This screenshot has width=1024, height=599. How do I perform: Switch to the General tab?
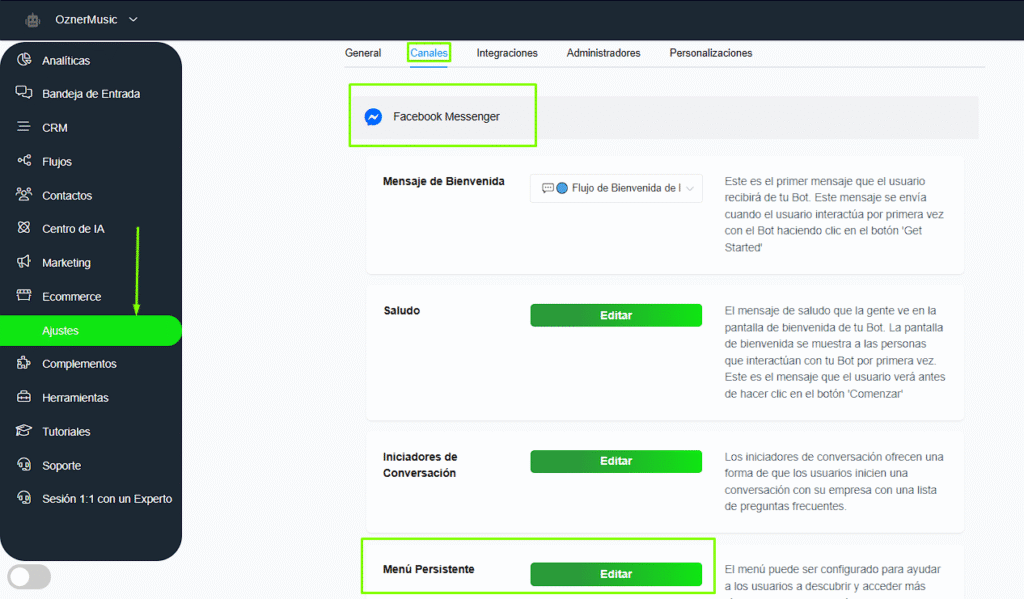tap(363, 53)
